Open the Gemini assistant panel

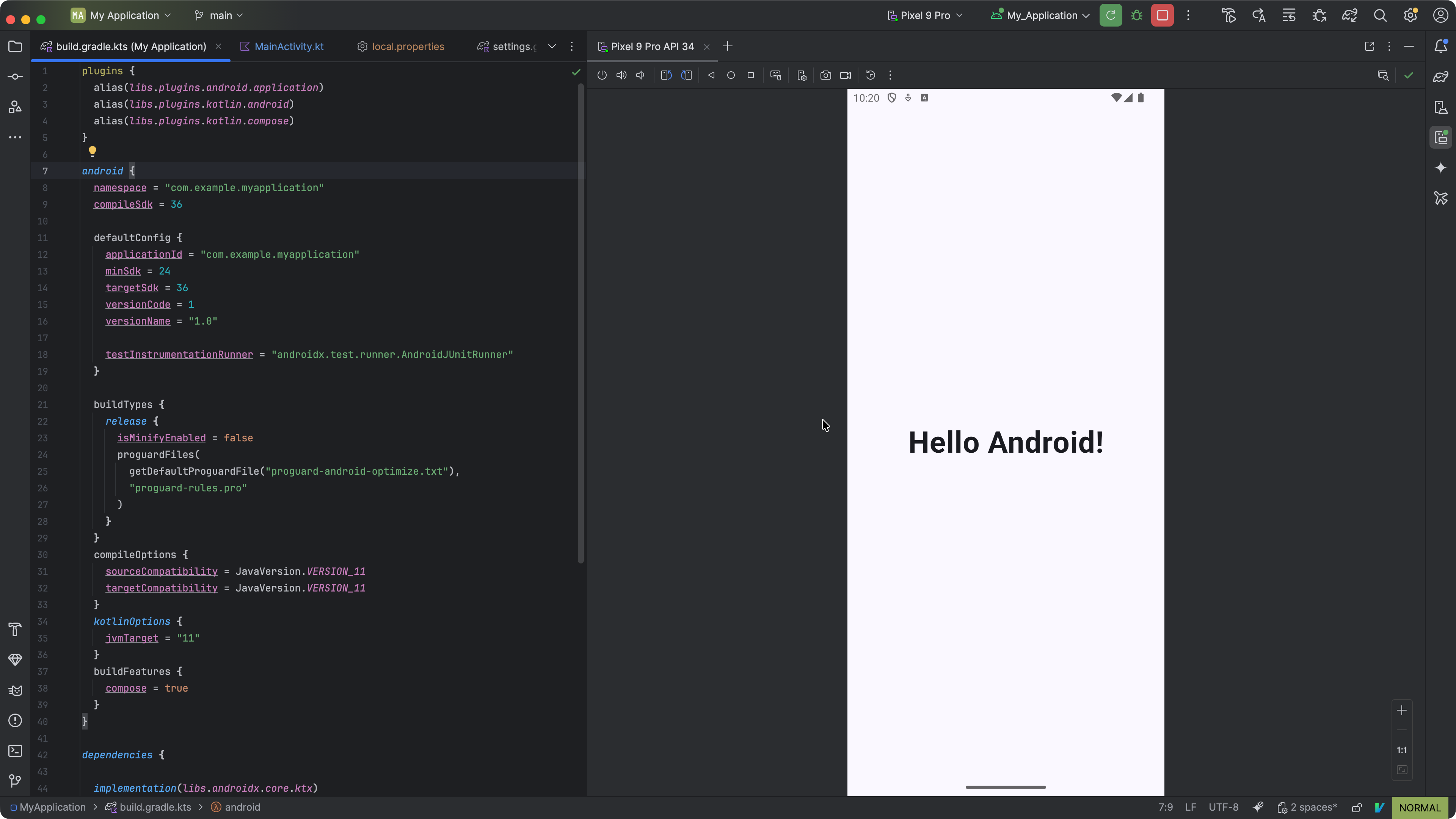1441,168
